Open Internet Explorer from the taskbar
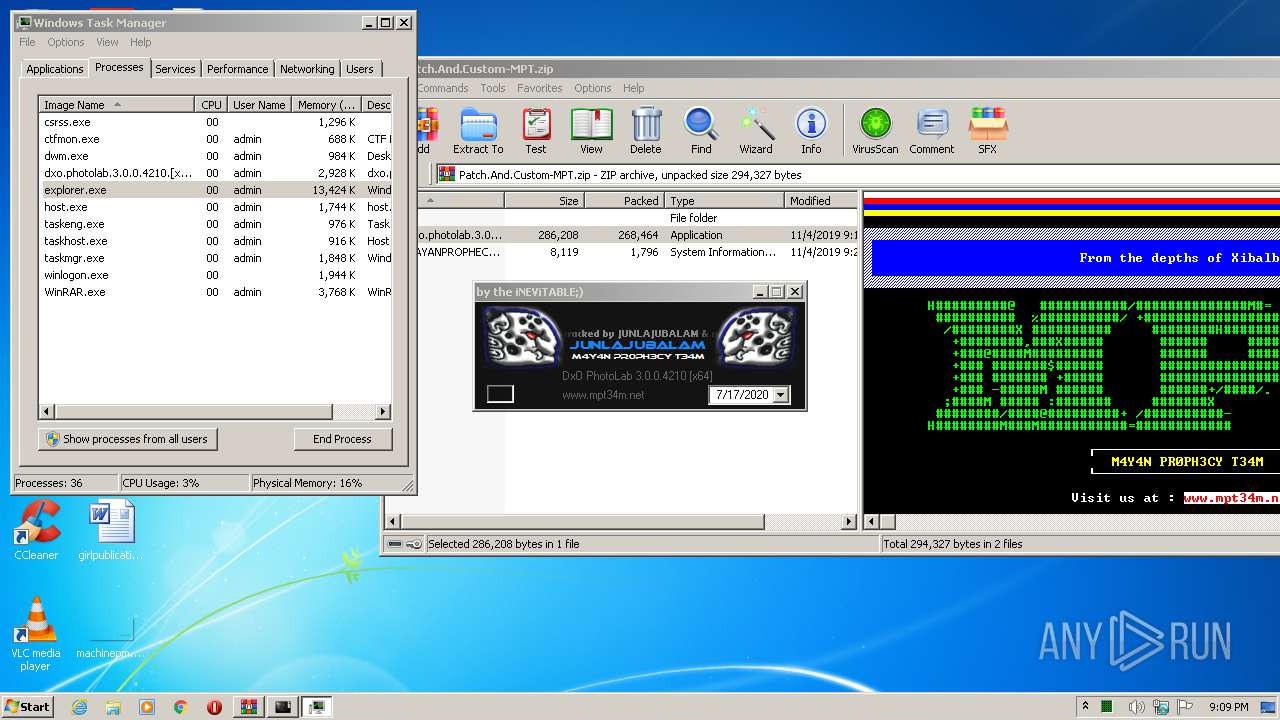1280x720 pixels. 80,707
